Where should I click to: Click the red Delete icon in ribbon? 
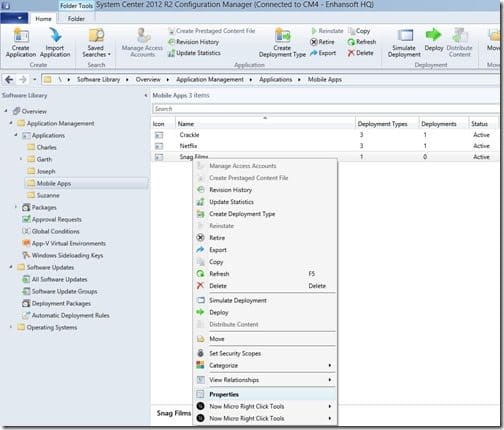[x=351, y=53]
